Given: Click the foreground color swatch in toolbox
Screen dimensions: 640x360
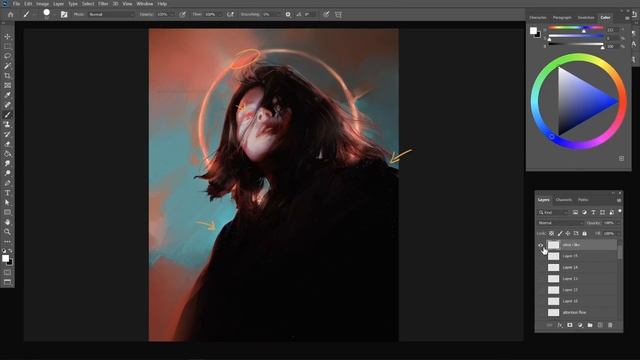Looking at the screenshot, I should coord(5,258).
